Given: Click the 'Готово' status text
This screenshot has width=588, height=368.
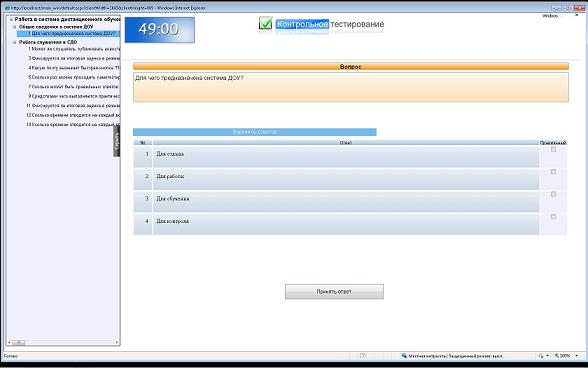Looking at the screenshot, I should (x=10, y=356).
